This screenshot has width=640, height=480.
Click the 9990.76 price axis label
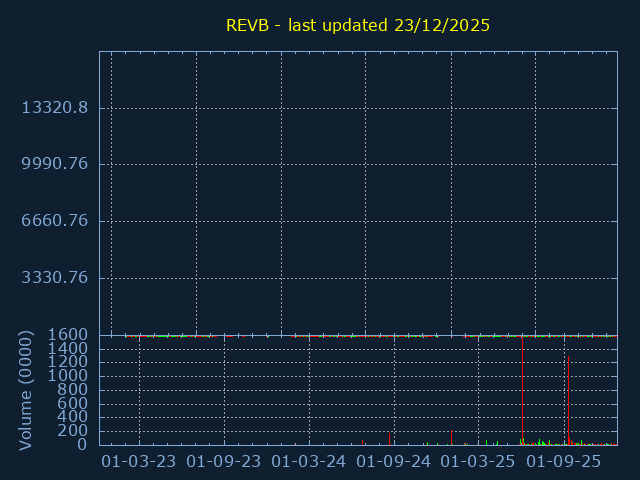point(68,164)
